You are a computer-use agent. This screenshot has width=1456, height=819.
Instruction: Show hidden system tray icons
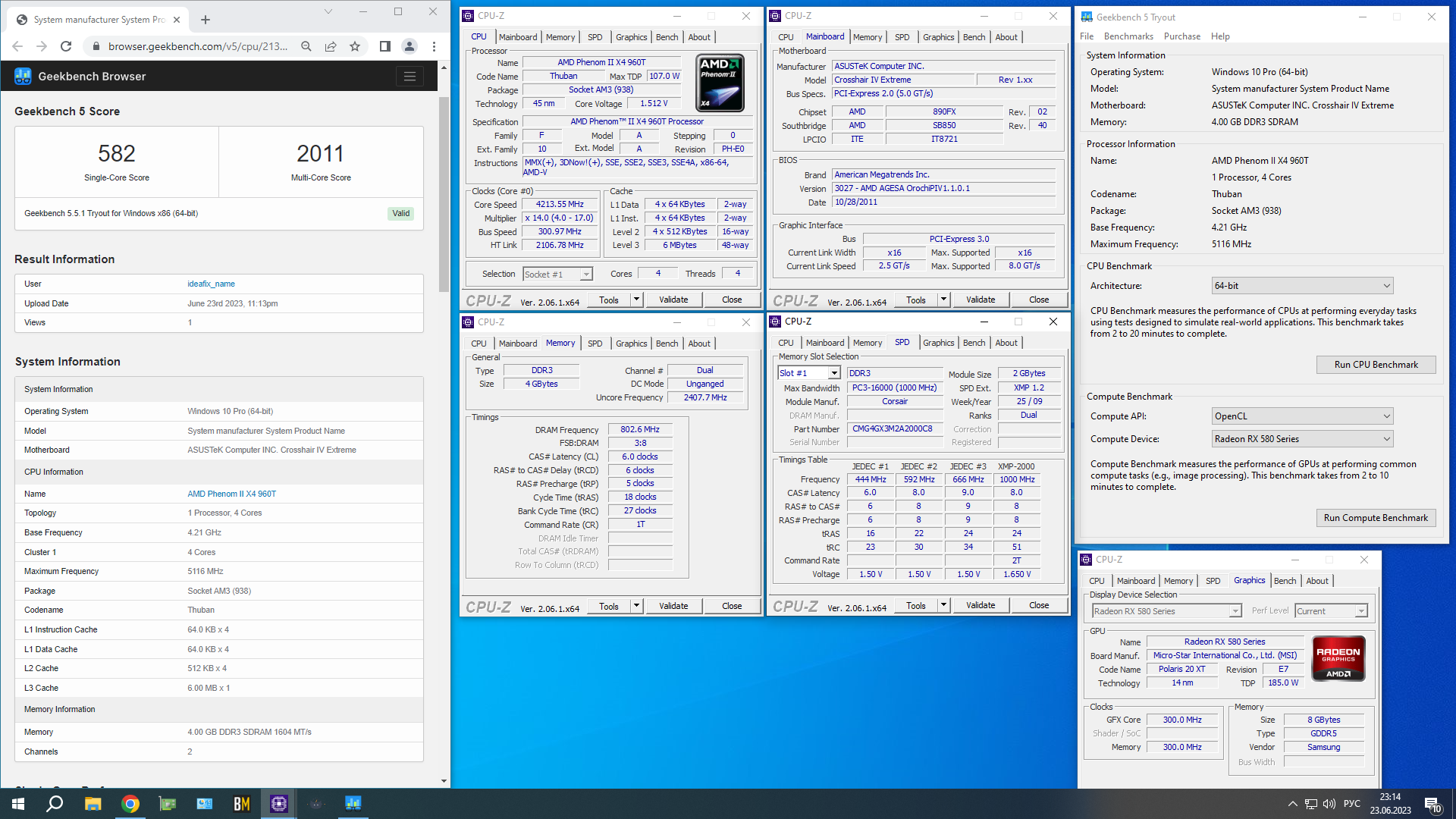coord(1292,804)
